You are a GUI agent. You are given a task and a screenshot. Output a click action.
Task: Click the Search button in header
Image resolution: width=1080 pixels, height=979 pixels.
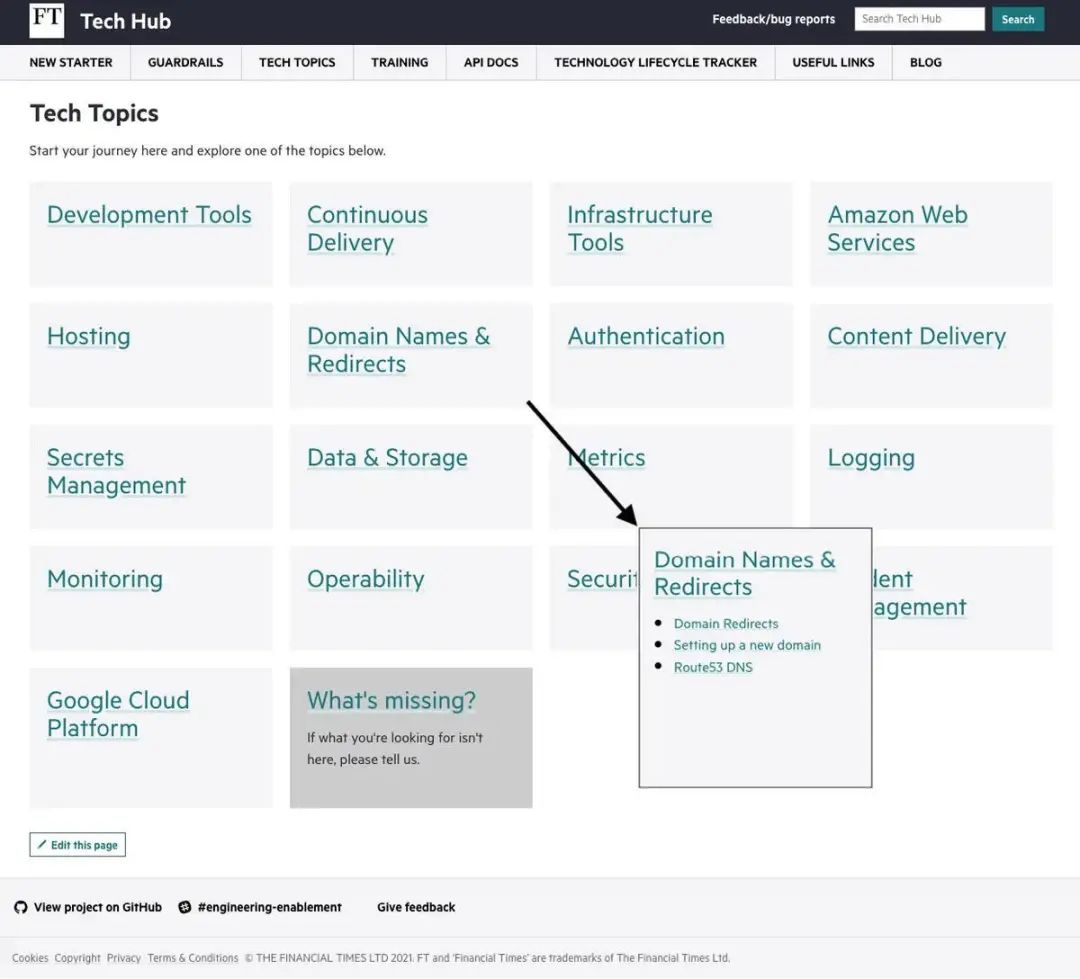pos(1017,19)
